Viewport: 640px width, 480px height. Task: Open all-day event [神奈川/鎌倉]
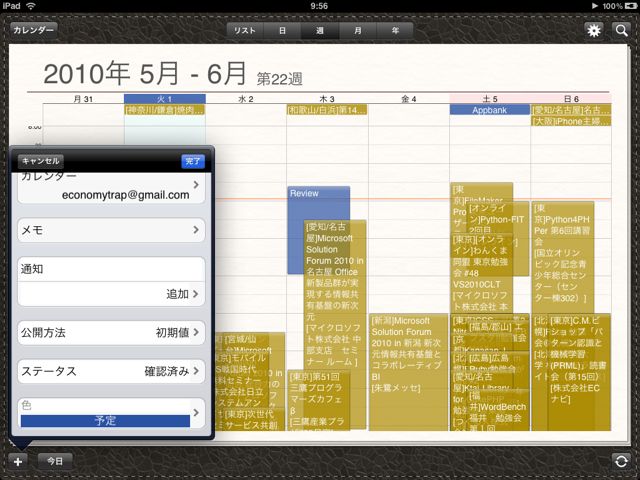coord(164,110)
